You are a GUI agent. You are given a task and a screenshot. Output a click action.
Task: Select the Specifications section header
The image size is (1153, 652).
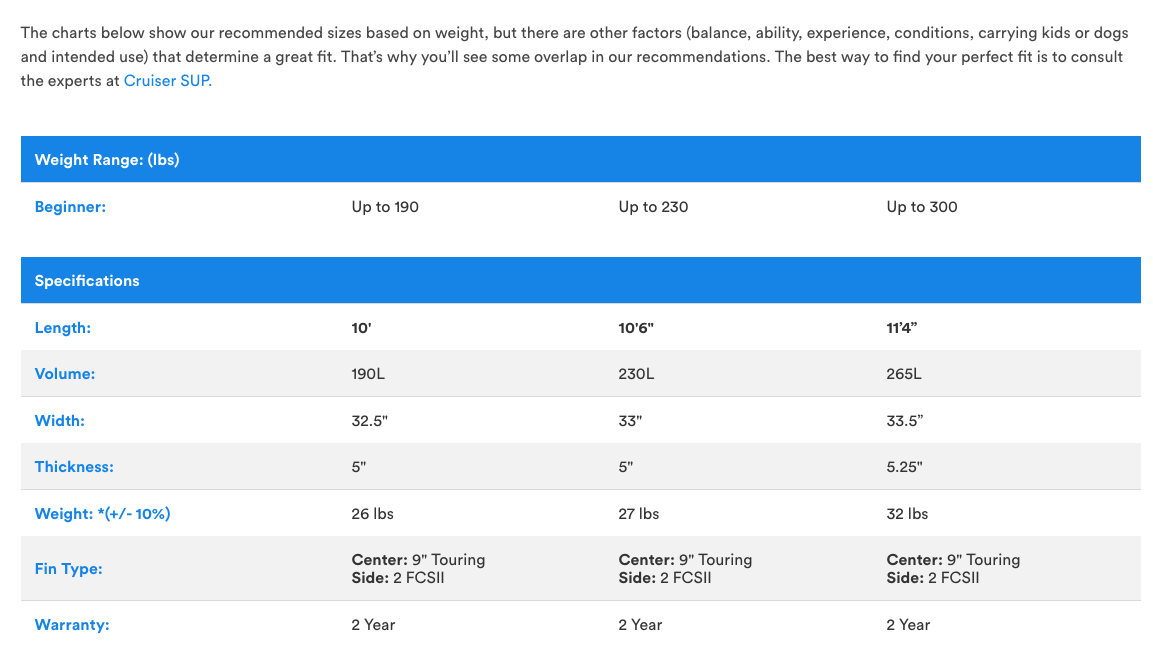[x=87, y=281]
